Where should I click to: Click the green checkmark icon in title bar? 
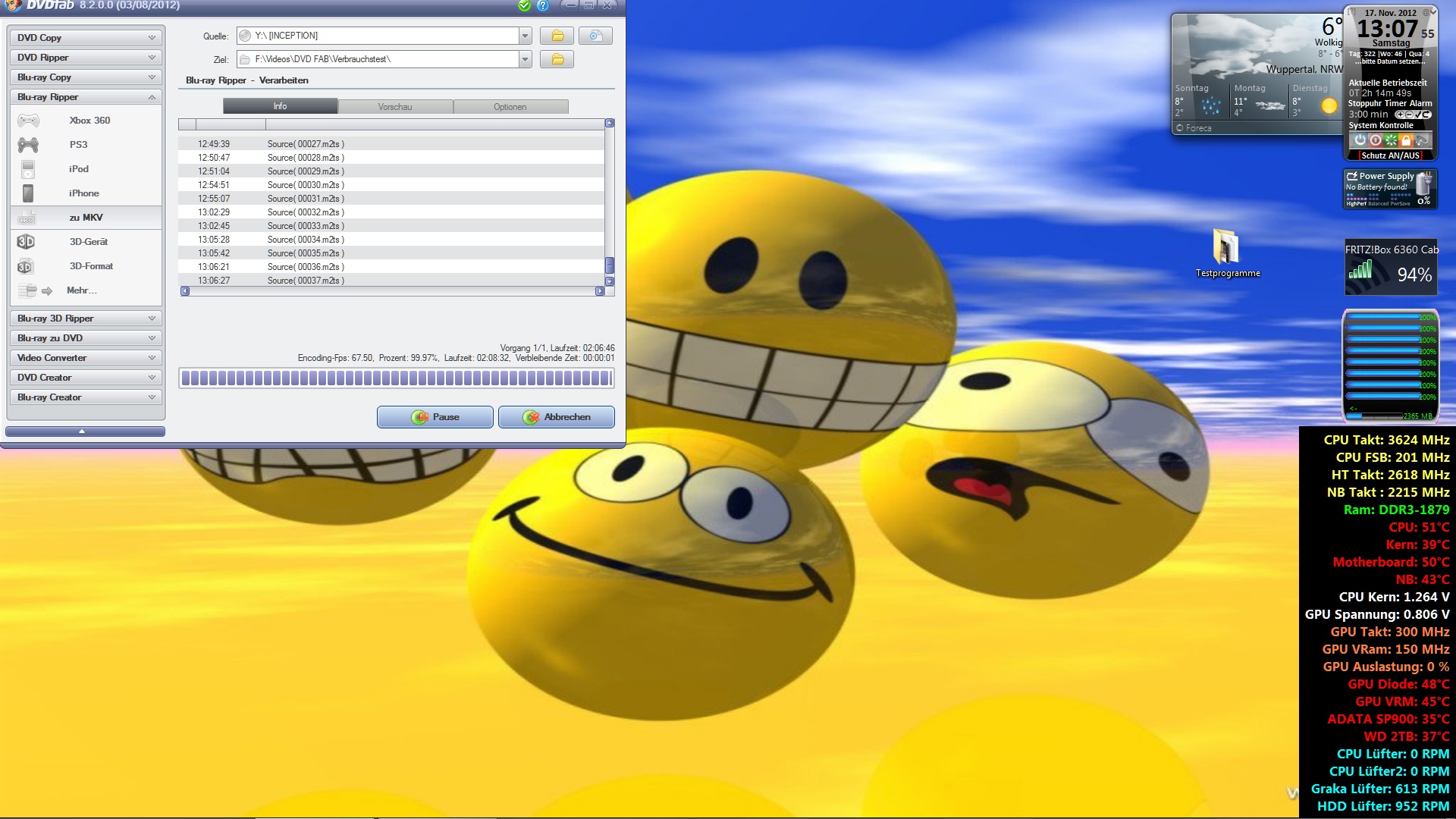click(x=524, y=5)
